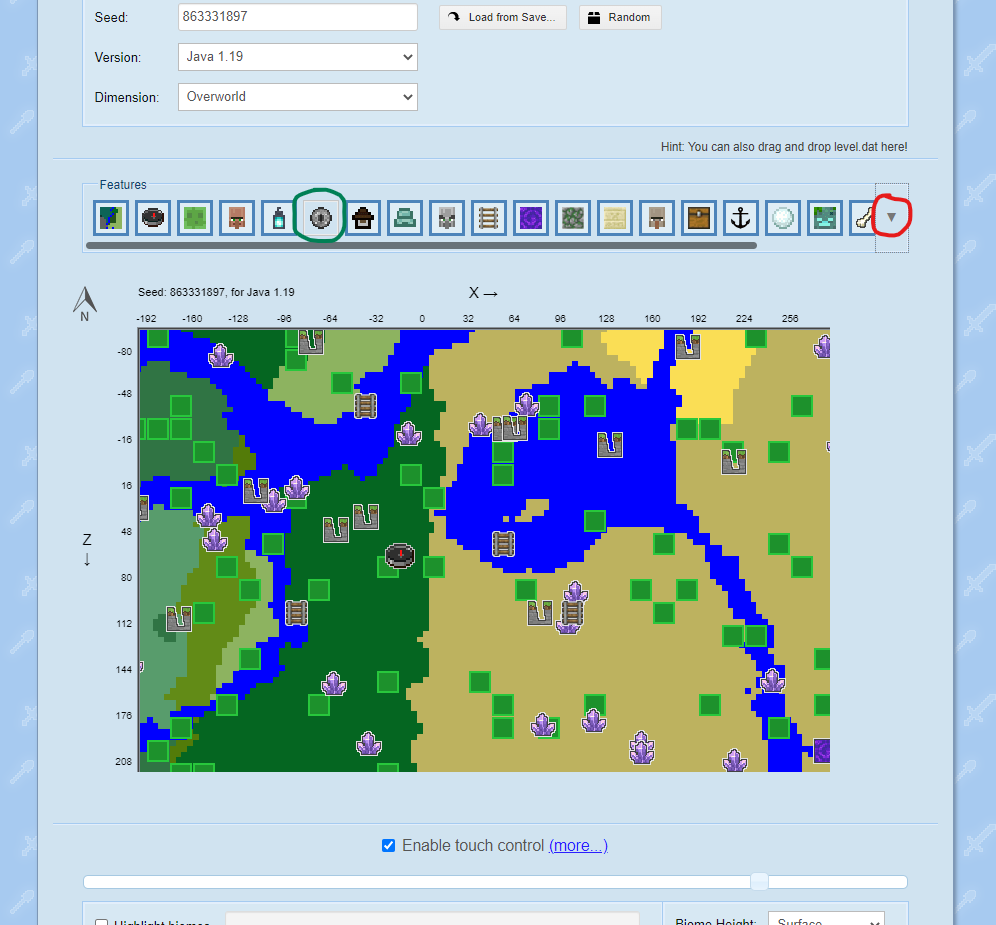Image resolution: width=996 pixels, height=925 pixels.
Task: Open the Dimension dropdown showing Overworld
Action: click(x=297, y=97)
